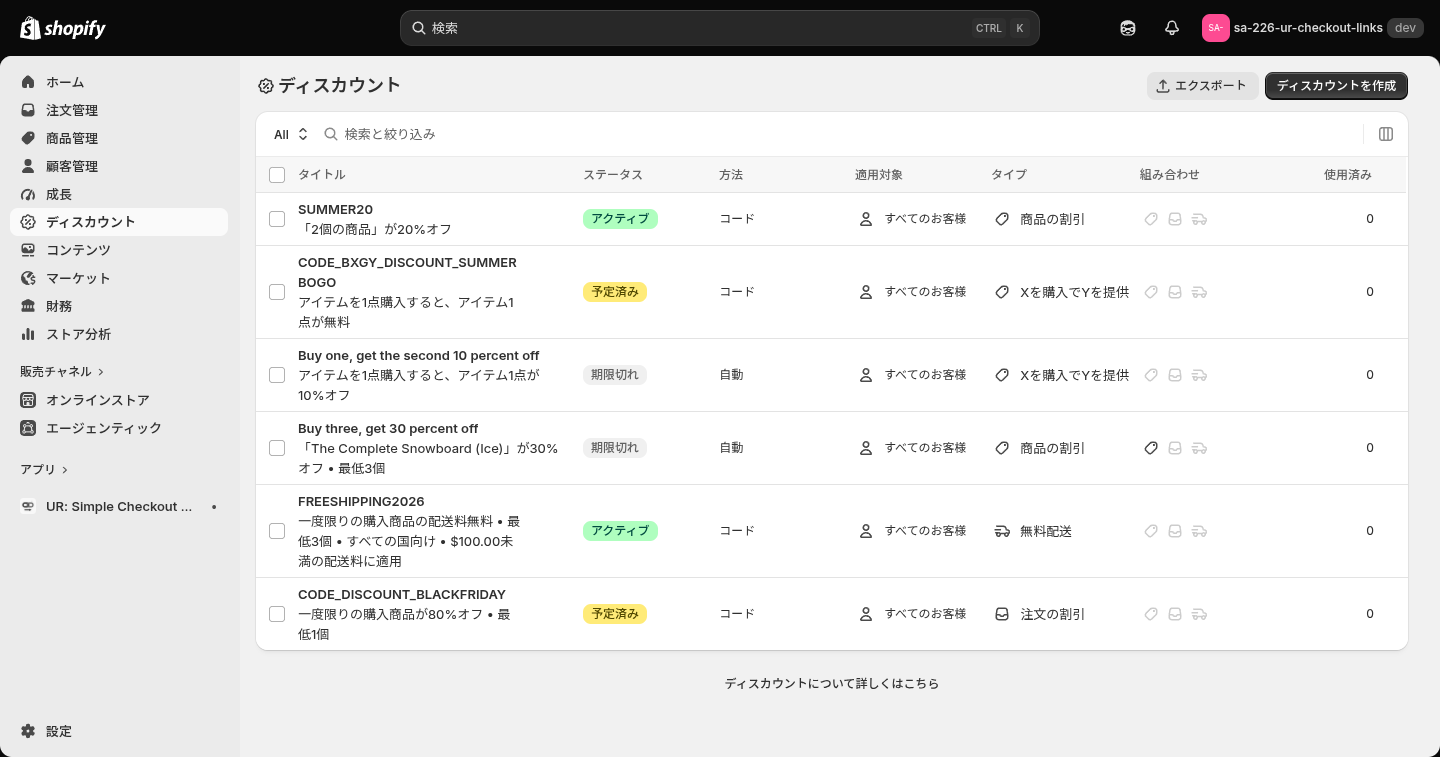The image size is (1440, 757).
Task: Select the CODE_BXGY_DISCOUNT_SUMMER BOGO checkbox
Action: click(277, 292)
